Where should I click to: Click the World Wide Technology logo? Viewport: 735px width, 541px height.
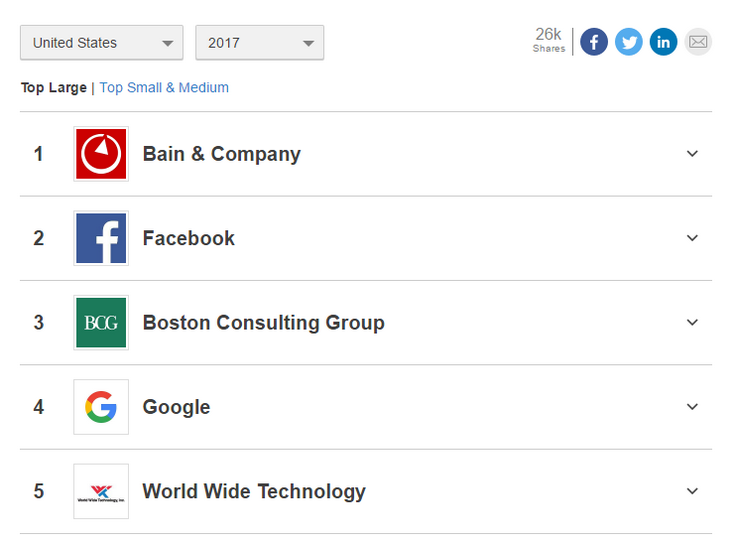pos(101,491)
